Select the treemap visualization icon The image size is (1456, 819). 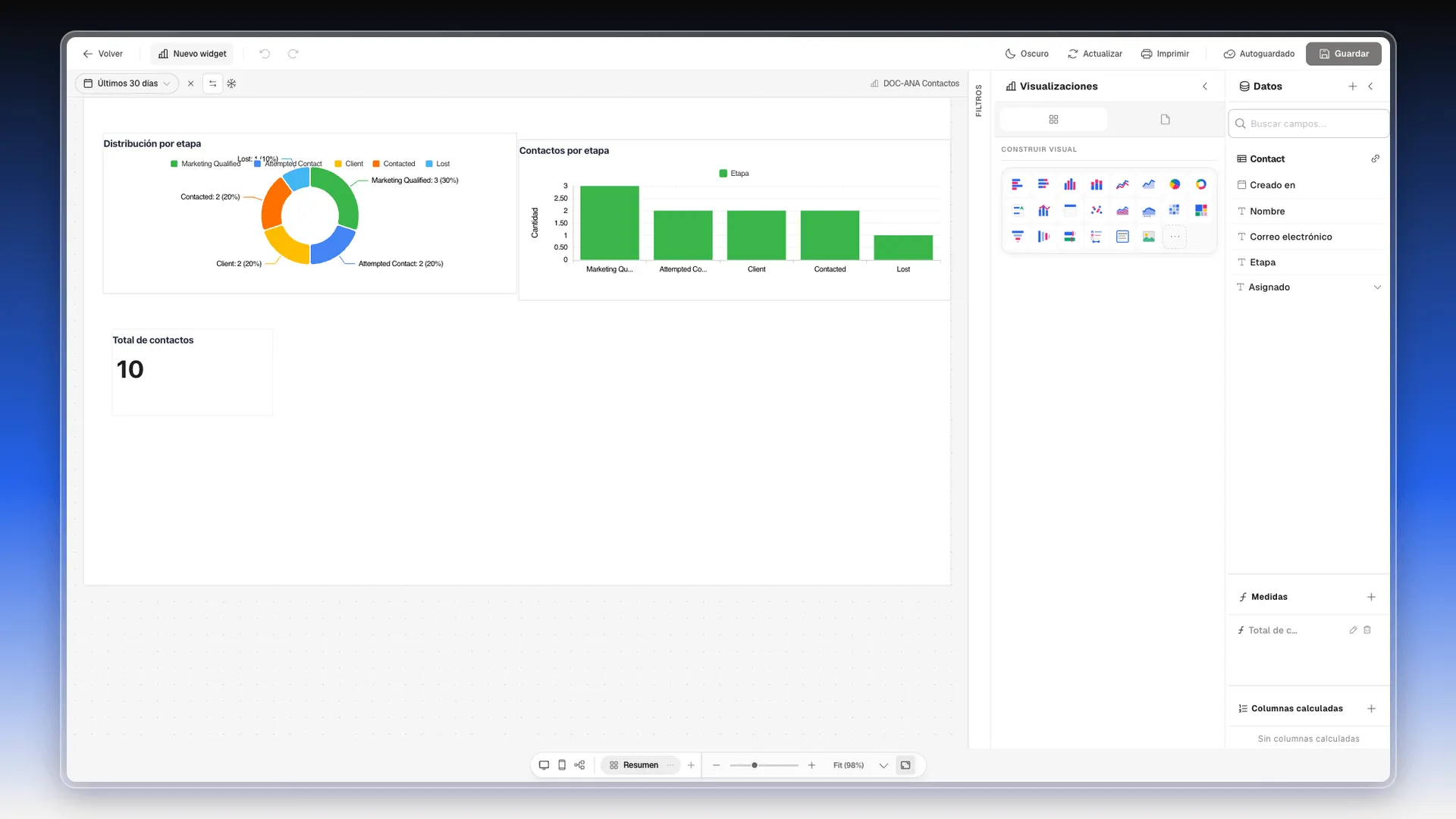point(1201,210)
